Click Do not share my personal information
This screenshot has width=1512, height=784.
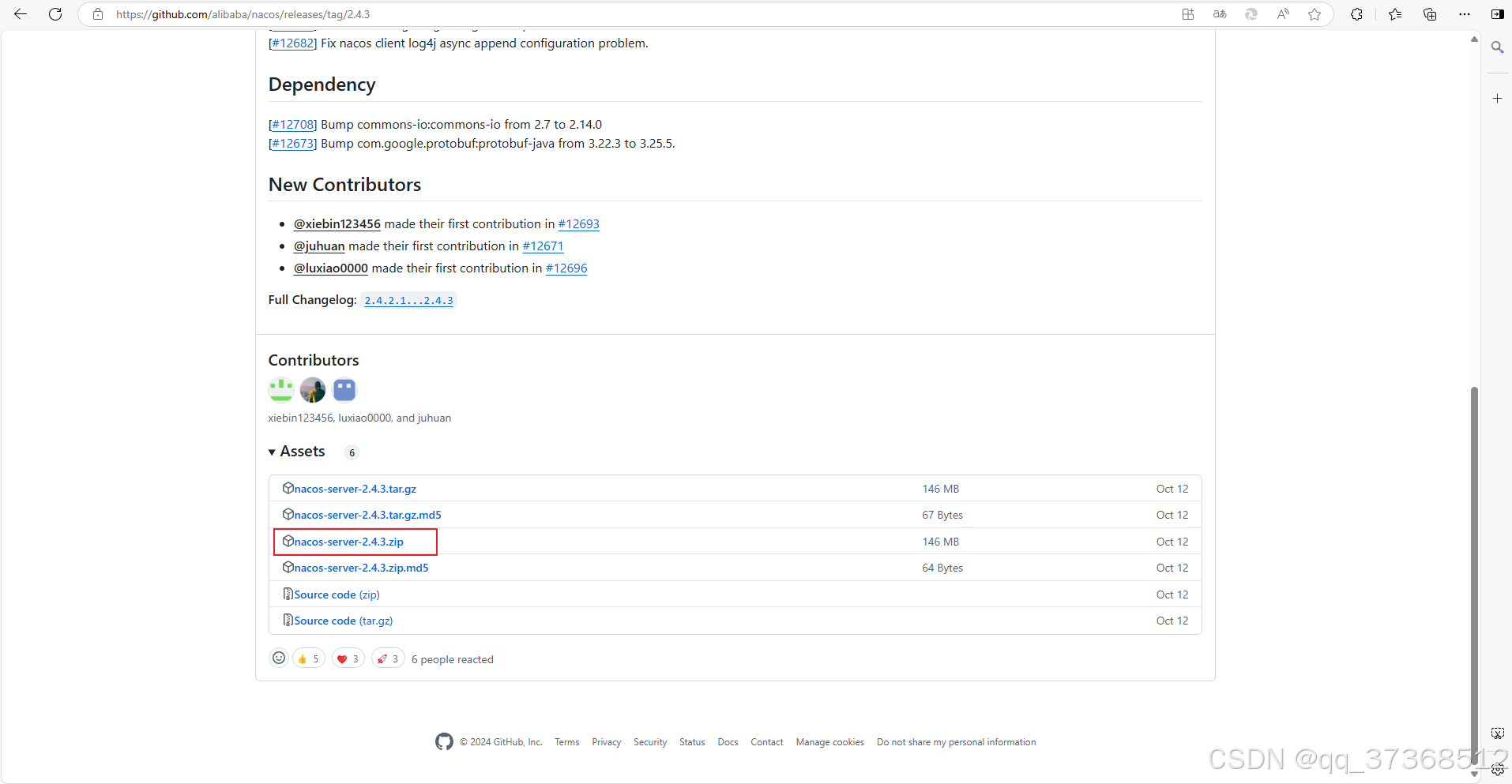pyautogui.click(x=956, y=742)
